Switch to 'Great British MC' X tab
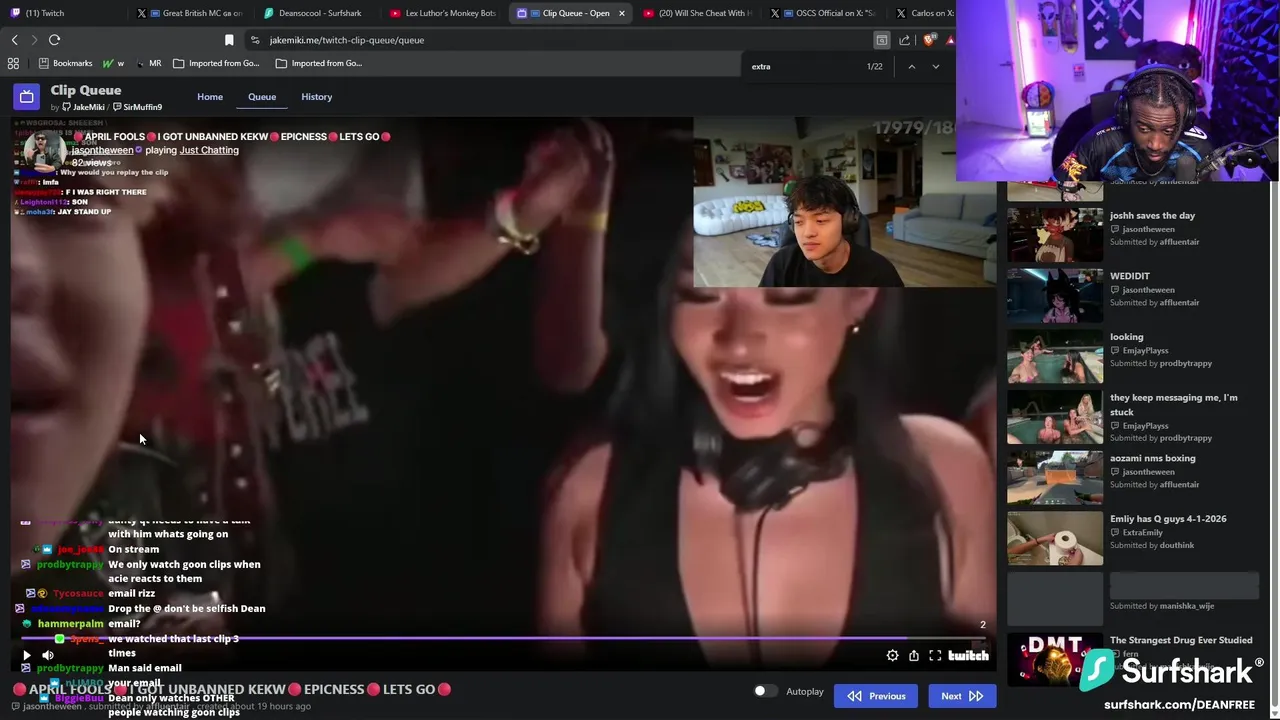The height and width of the screenshot is (720, 1280). pos(190,13)
